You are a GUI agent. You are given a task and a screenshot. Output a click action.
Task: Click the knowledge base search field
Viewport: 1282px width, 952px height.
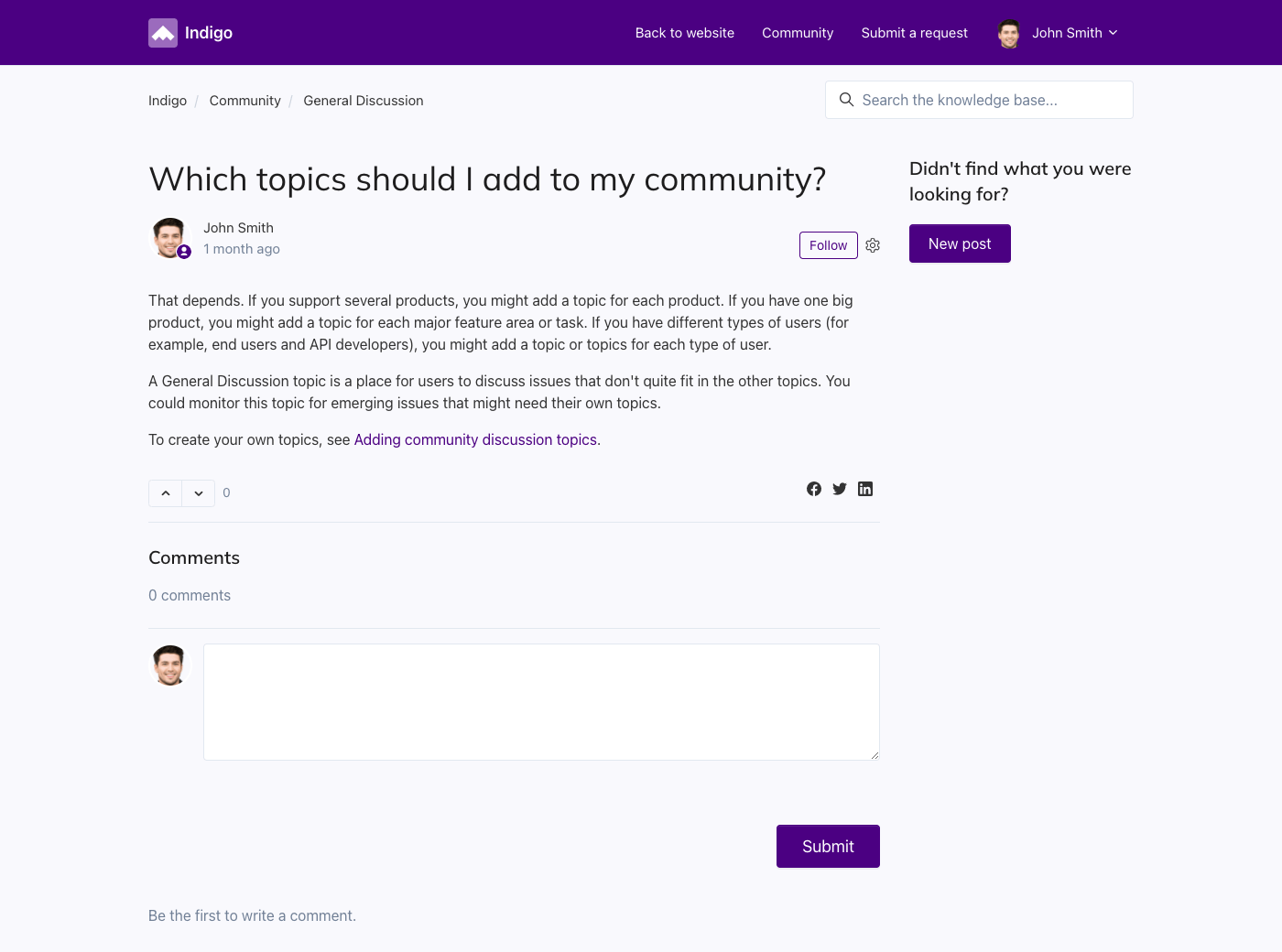point(989,100)
